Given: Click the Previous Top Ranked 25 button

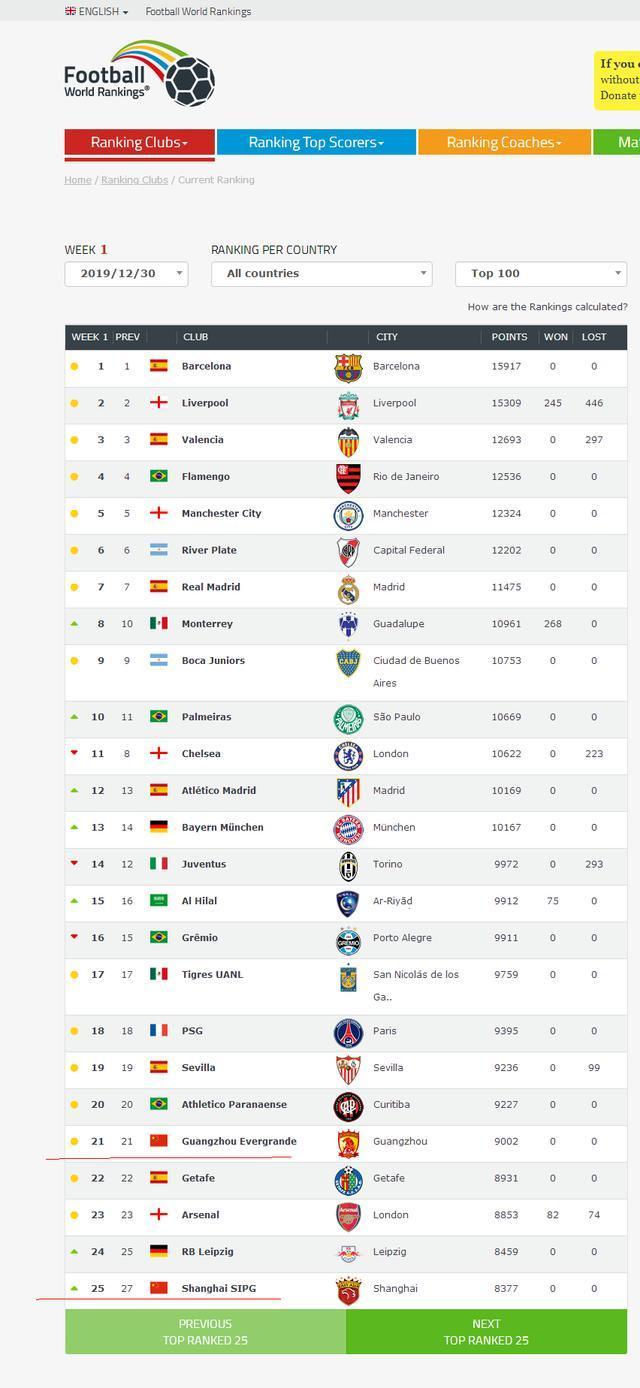Looking at the screenshot, I should point(205,1332).
